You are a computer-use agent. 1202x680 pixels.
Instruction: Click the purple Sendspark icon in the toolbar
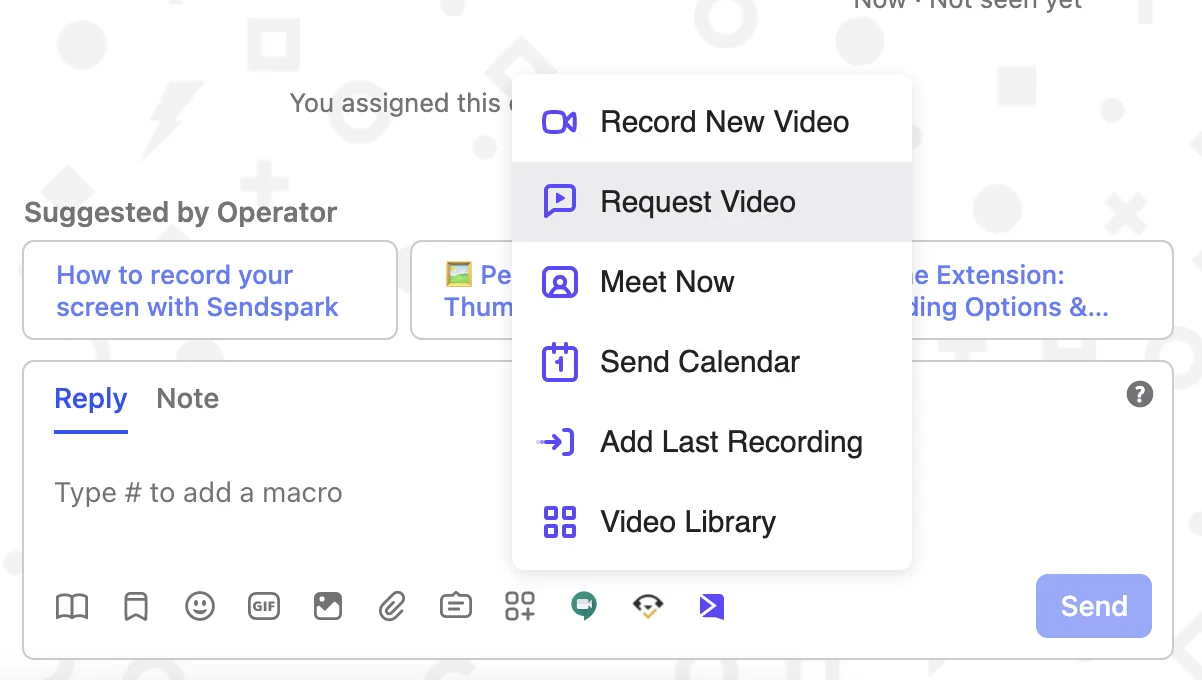712,606
